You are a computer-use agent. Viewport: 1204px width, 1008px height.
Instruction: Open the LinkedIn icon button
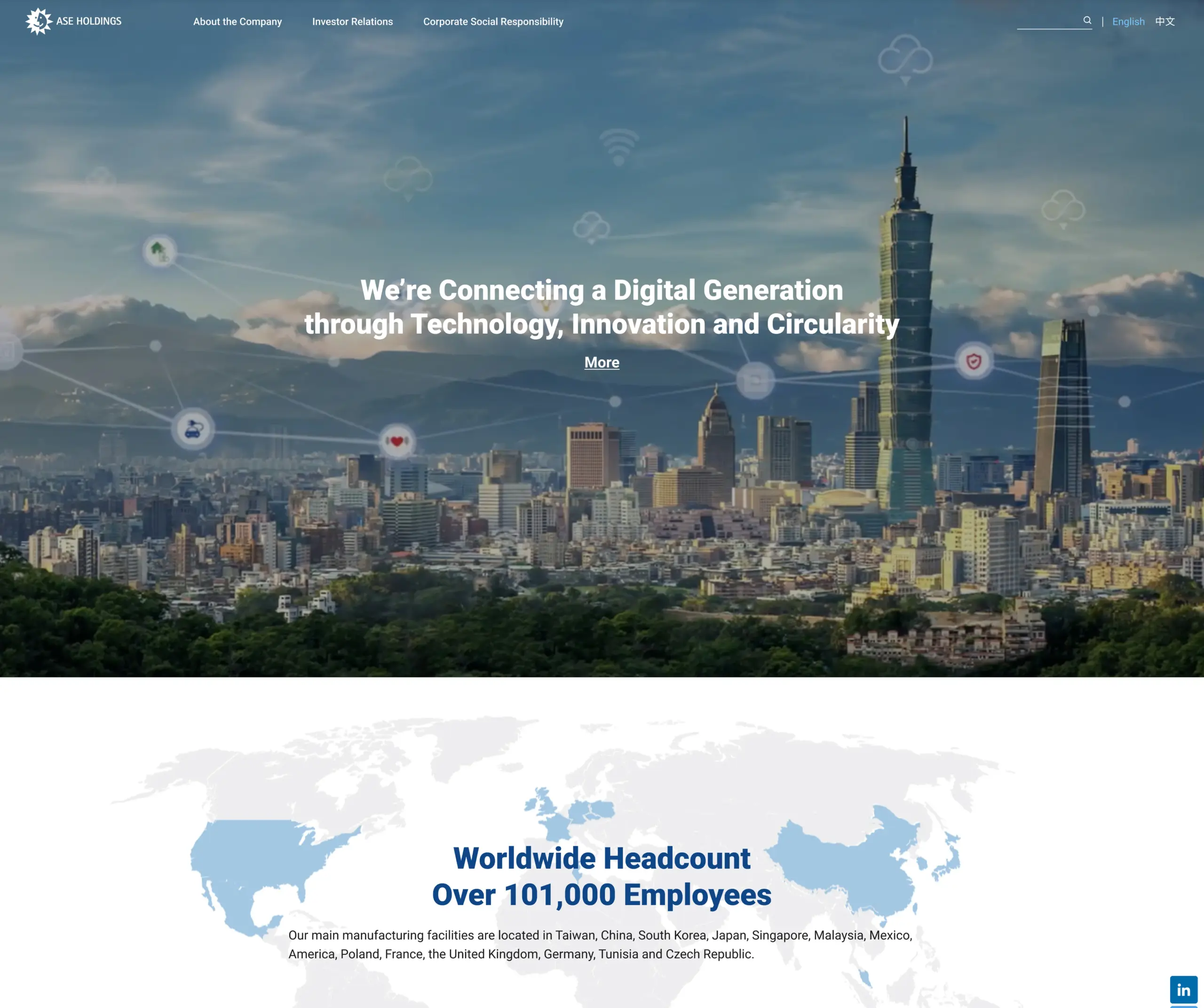pyautogui.click(x=1183, y=989)
